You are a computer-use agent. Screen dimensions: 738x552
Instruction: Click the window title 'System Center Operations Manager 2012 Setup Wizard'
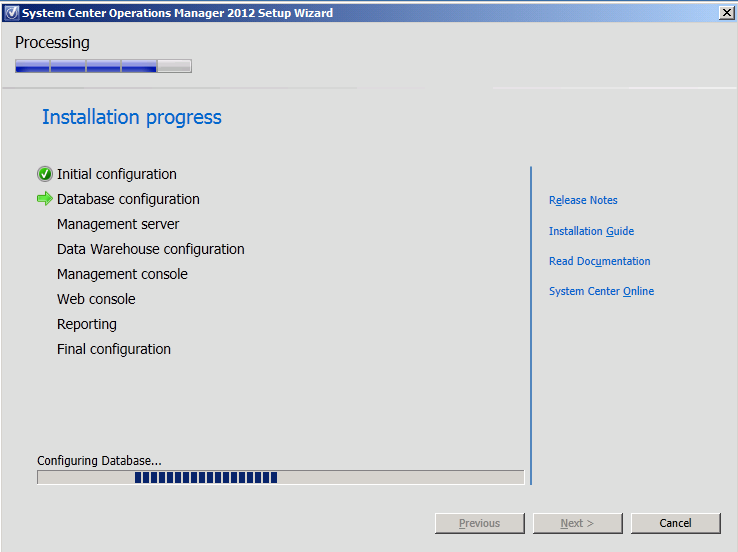pyautogui.click(x=177, y=13)
